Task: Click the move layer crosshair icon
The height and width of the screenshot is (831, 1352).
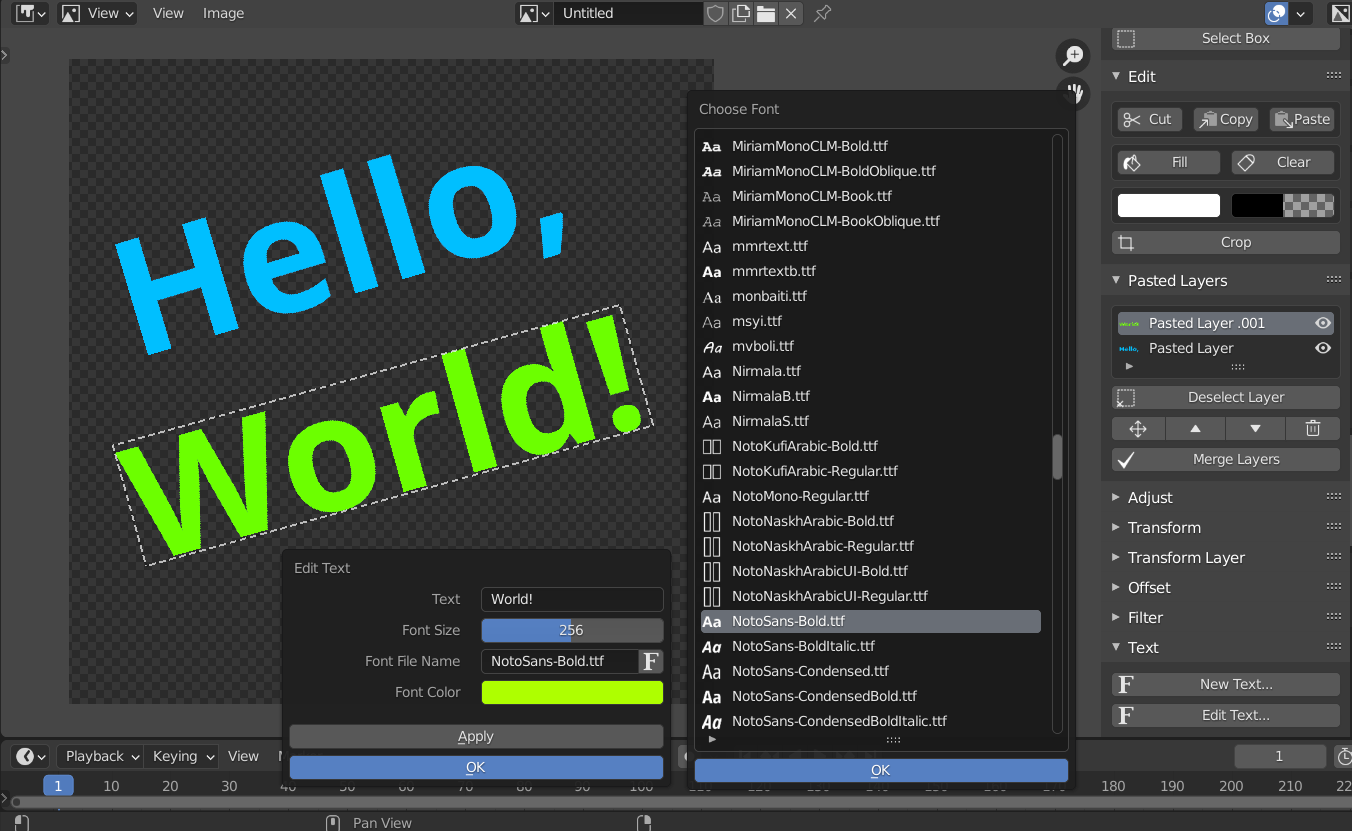Action: (1138, 428)
